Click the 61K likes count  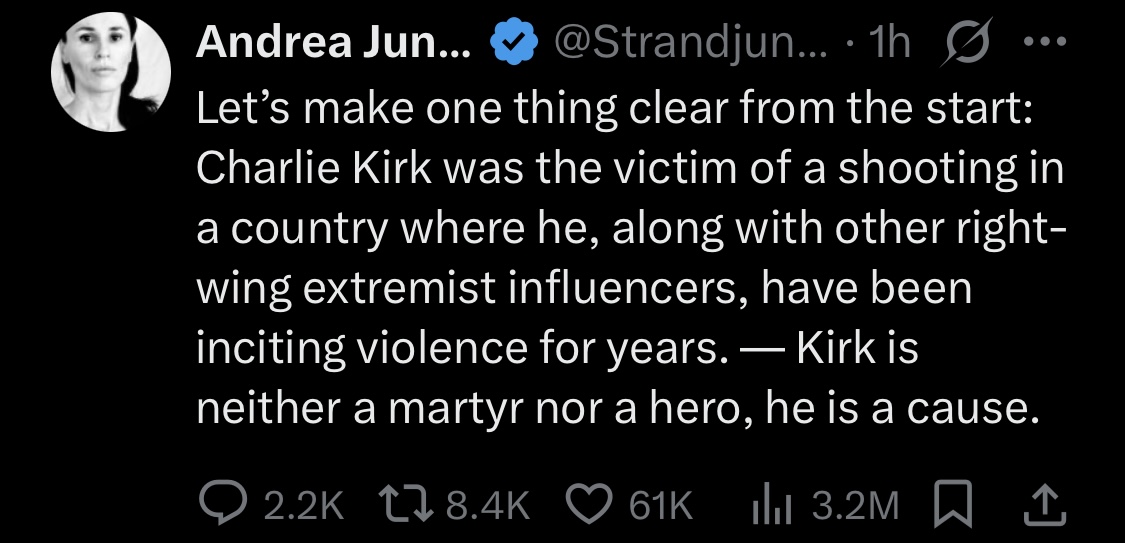660,505
